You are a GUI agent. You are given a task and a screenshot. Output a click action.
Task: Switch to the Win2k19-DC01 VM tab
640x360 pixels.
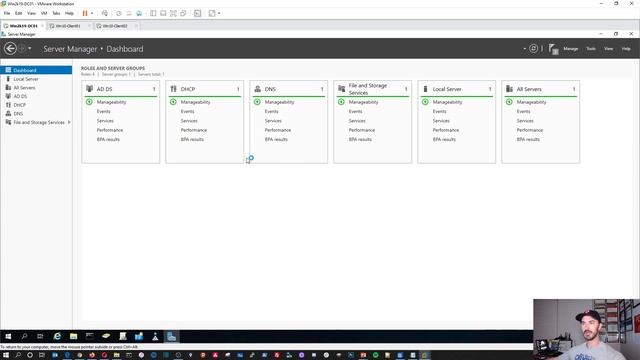click(x=23, y=26)
